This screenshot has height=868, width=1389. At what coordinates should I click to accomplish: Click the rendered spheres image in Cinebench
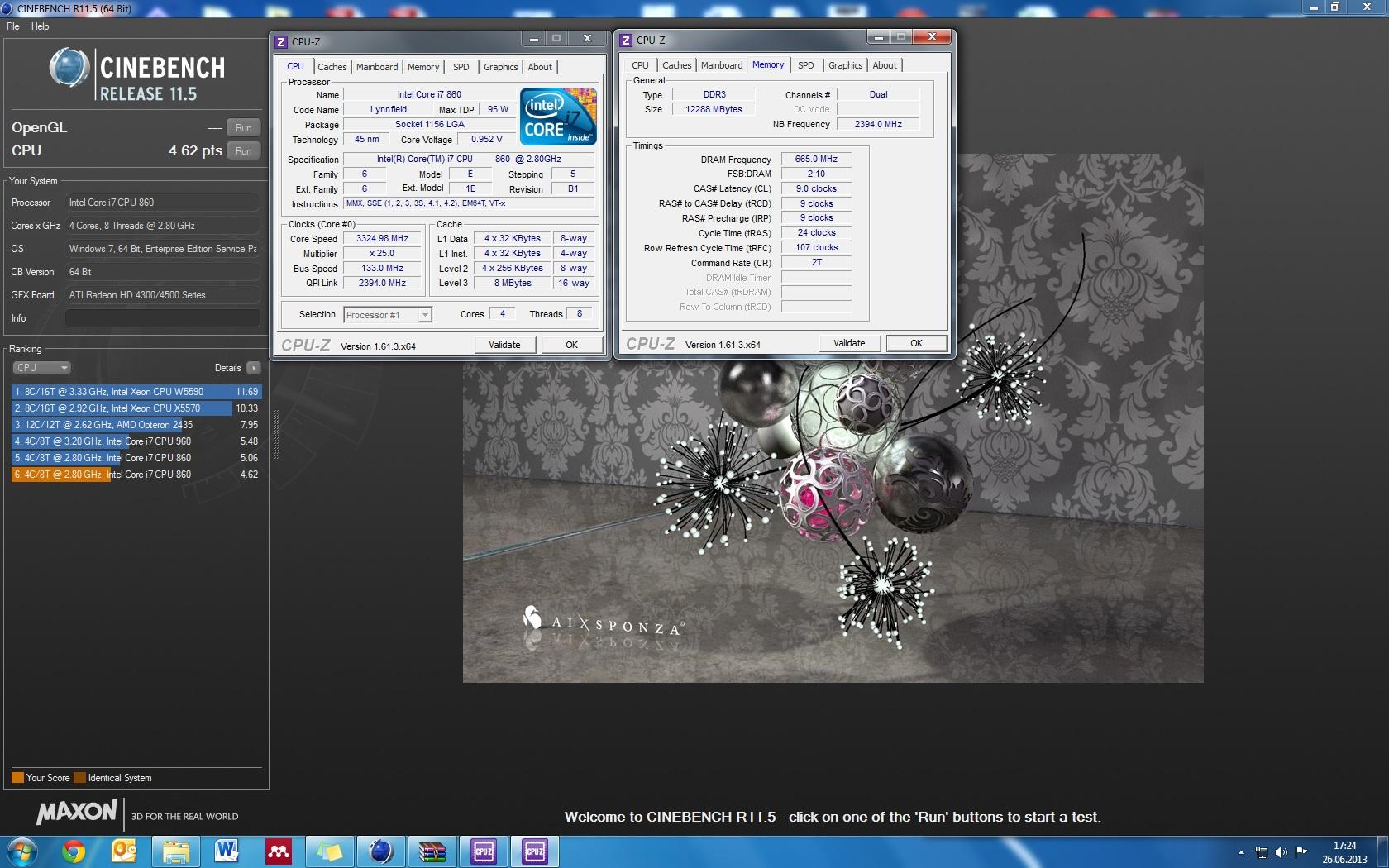[833, 418]
